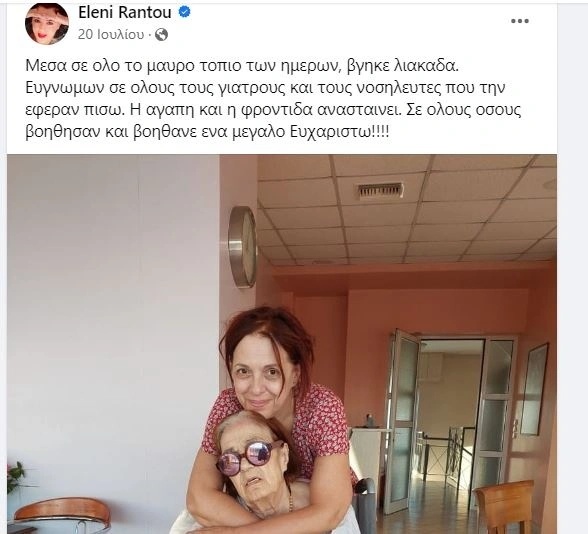Click the line starting with Ευγνωμων σε ολους
The width and height of the screenshot is (588, 534).
coord(266,88)
